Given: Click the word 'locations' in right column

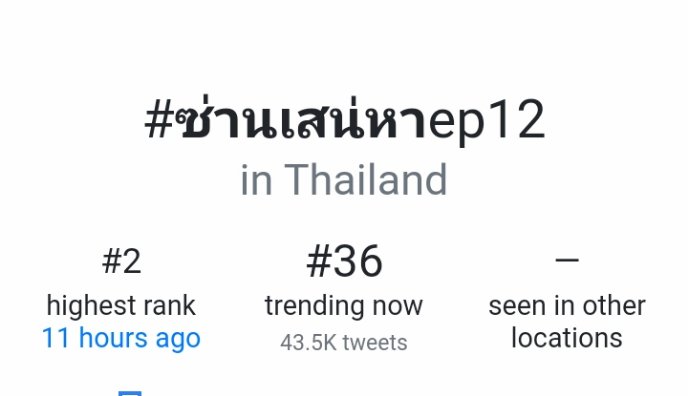Looking at the screenshot, I should click(x=567, y=338).
